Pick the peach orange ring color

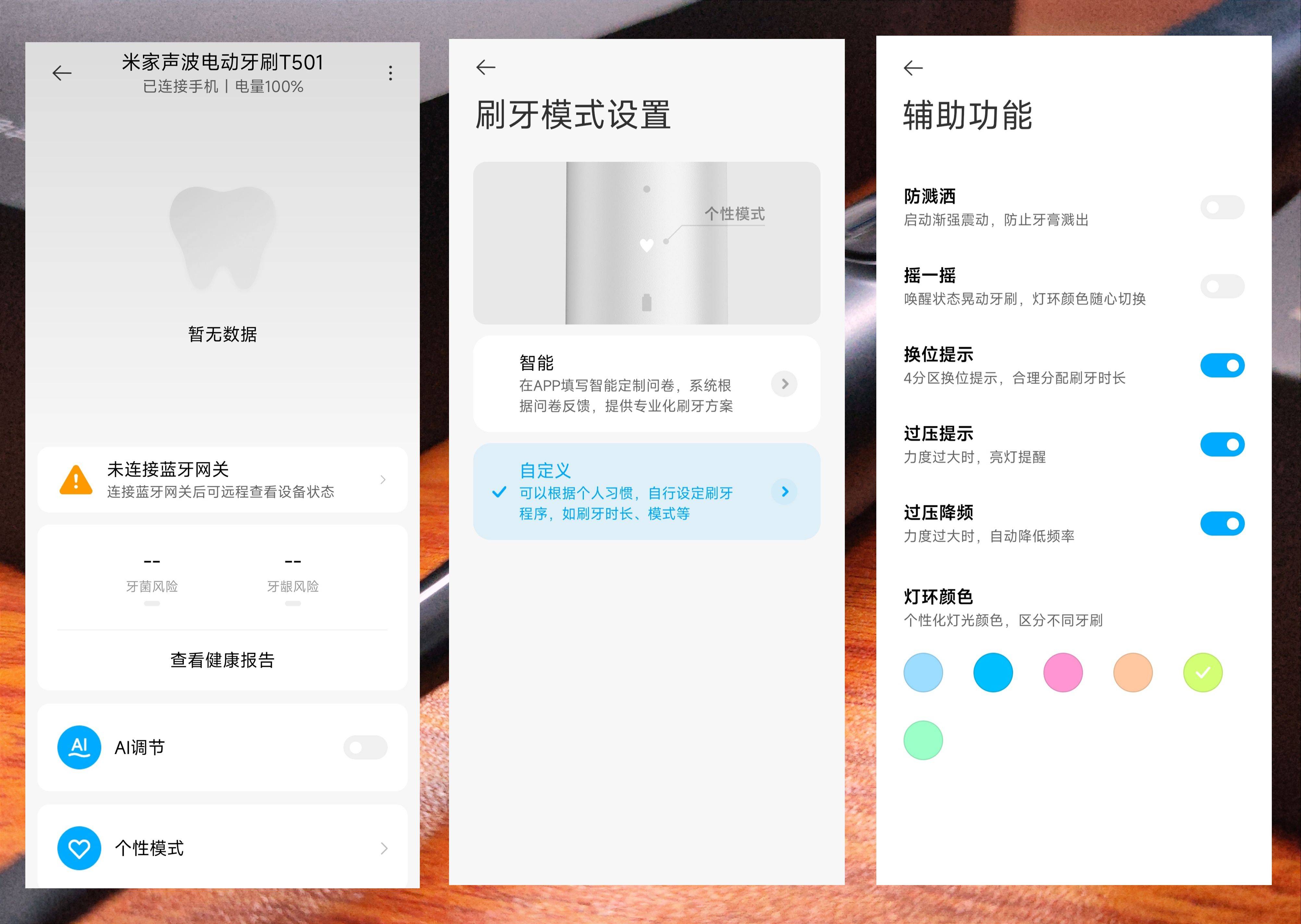1133,673
